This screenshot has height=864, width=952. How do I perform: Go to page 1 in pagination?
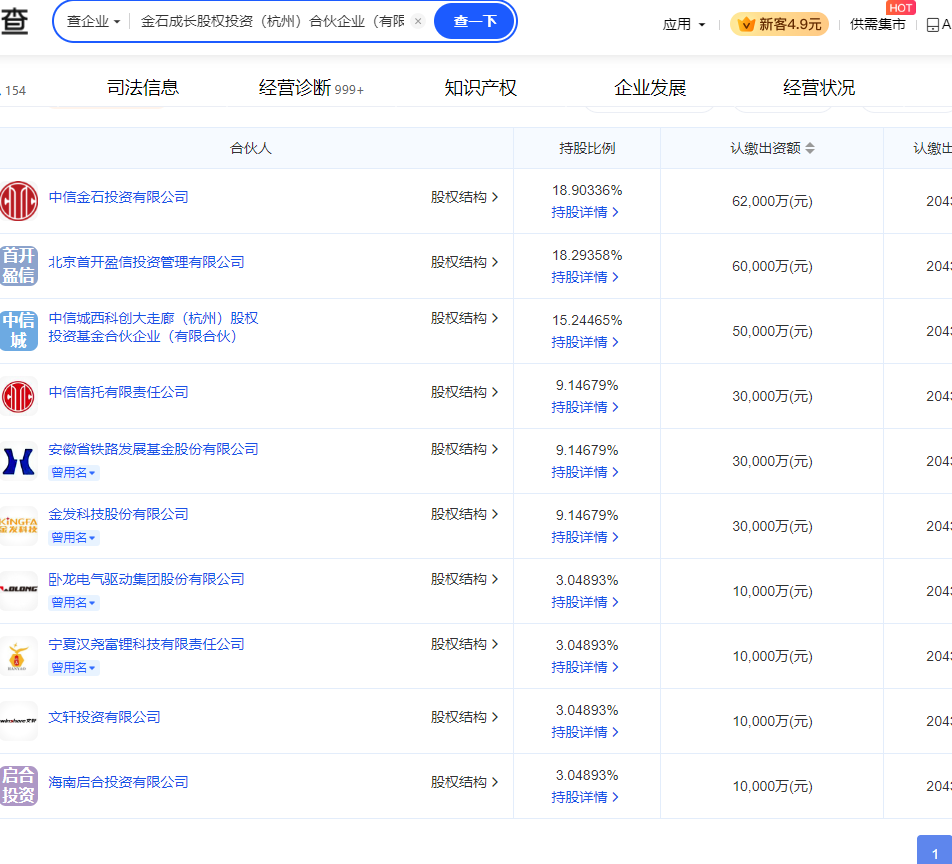coord(934,850)
